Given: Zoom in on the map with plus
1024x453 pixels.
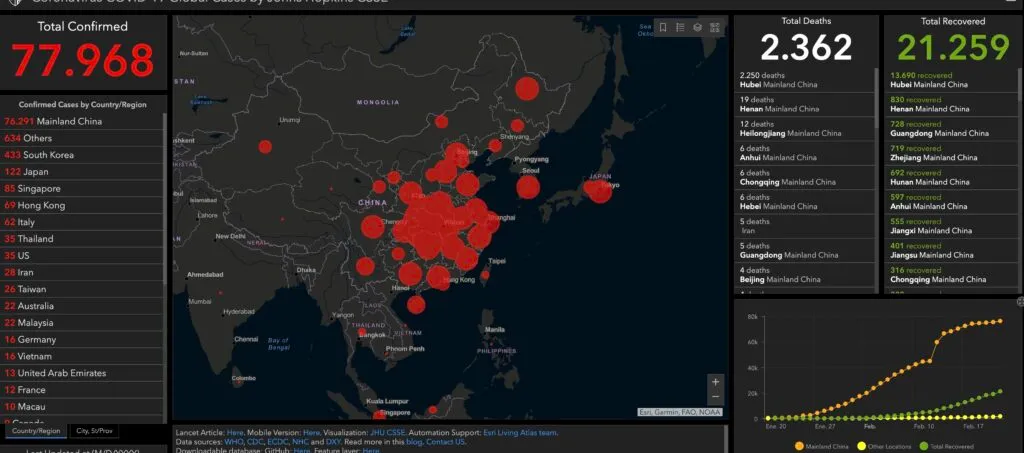Looking at the screenshot, I should (x=715, y=382).
